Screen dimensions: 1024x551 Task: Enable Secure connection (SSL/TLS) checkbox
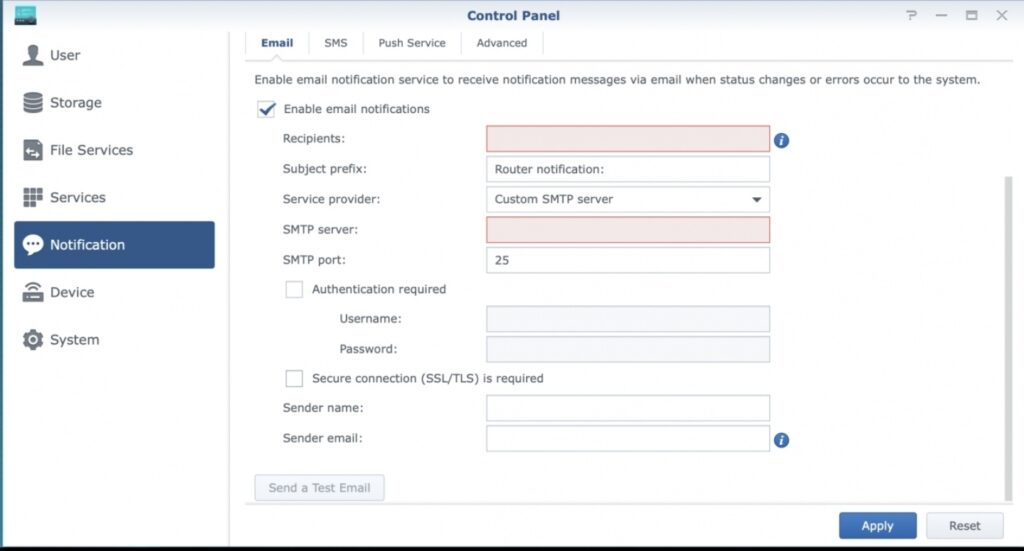(x=294, y=378)
